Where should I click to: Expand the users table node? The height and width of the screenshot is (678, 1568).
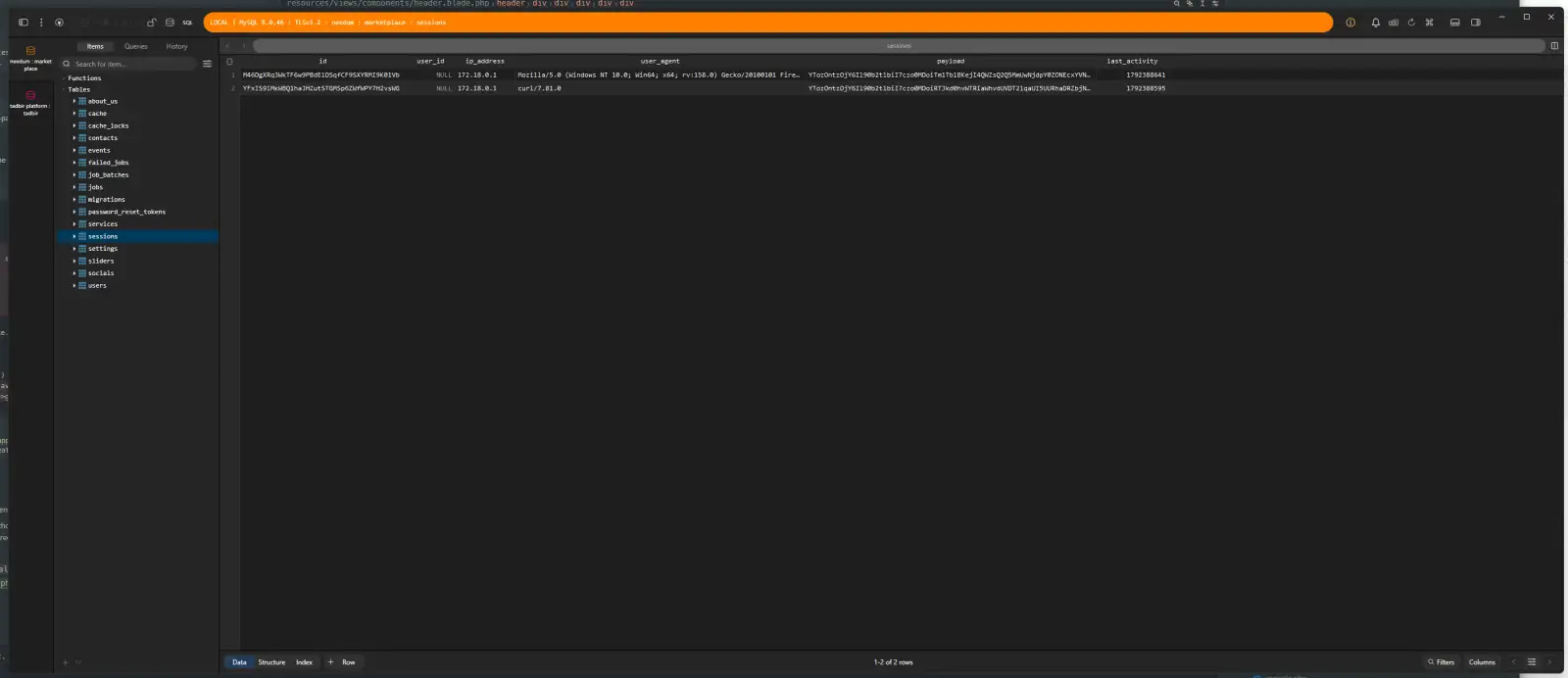coord(73,285)
